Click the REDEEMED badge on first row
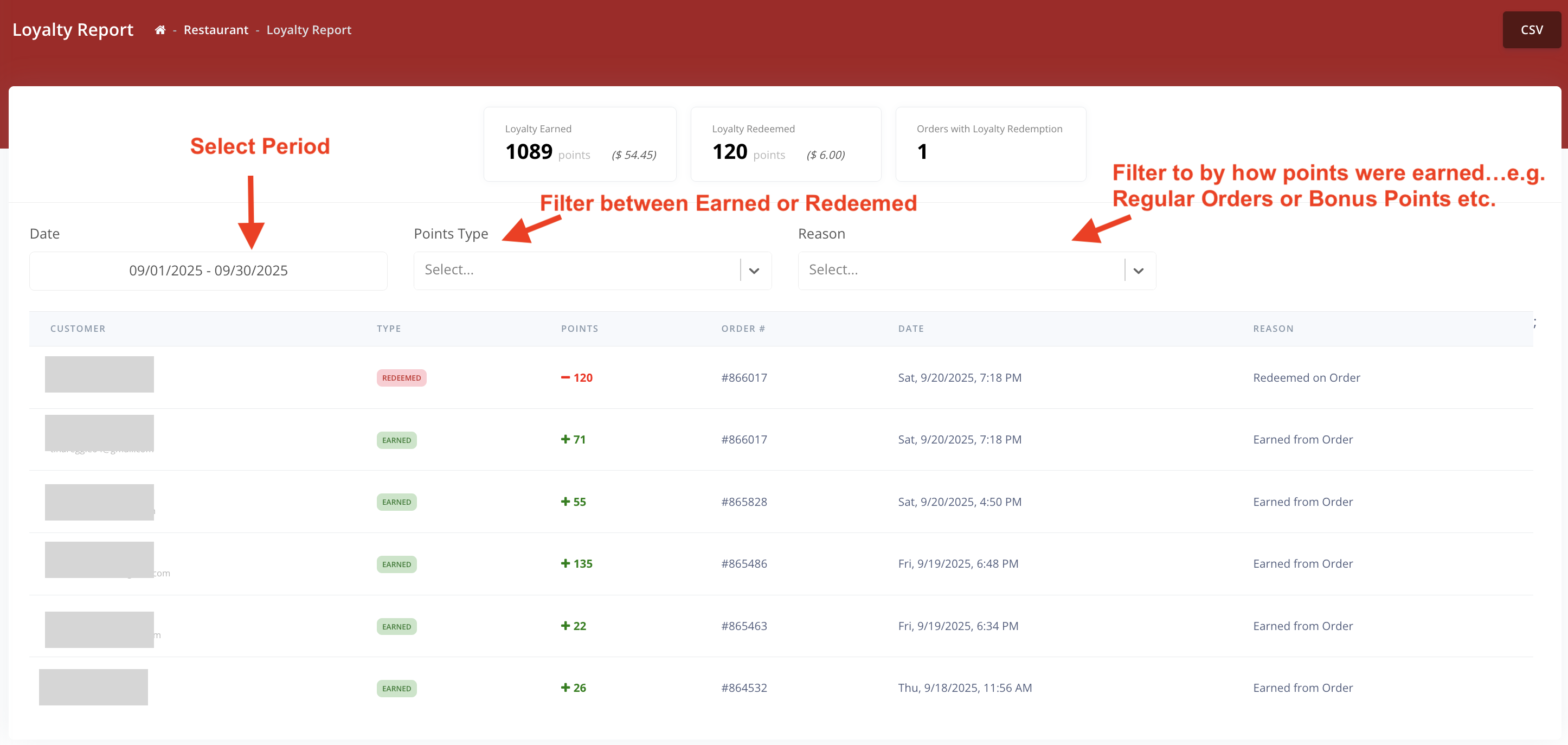 coord(401,378)
